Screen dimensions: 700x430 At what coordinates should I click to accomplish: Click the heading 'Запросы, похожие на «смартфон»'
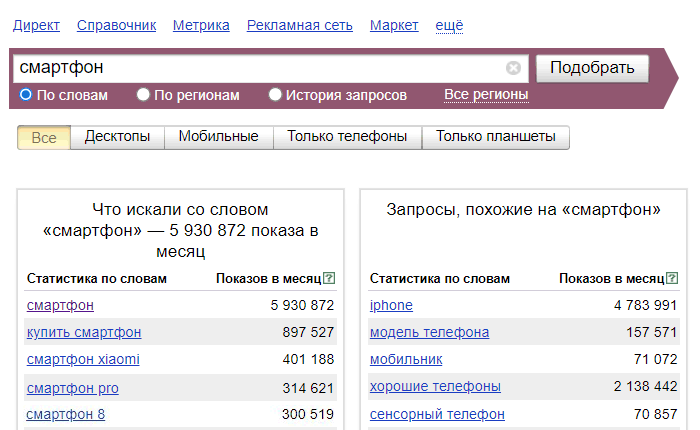(x=523, y=209)
